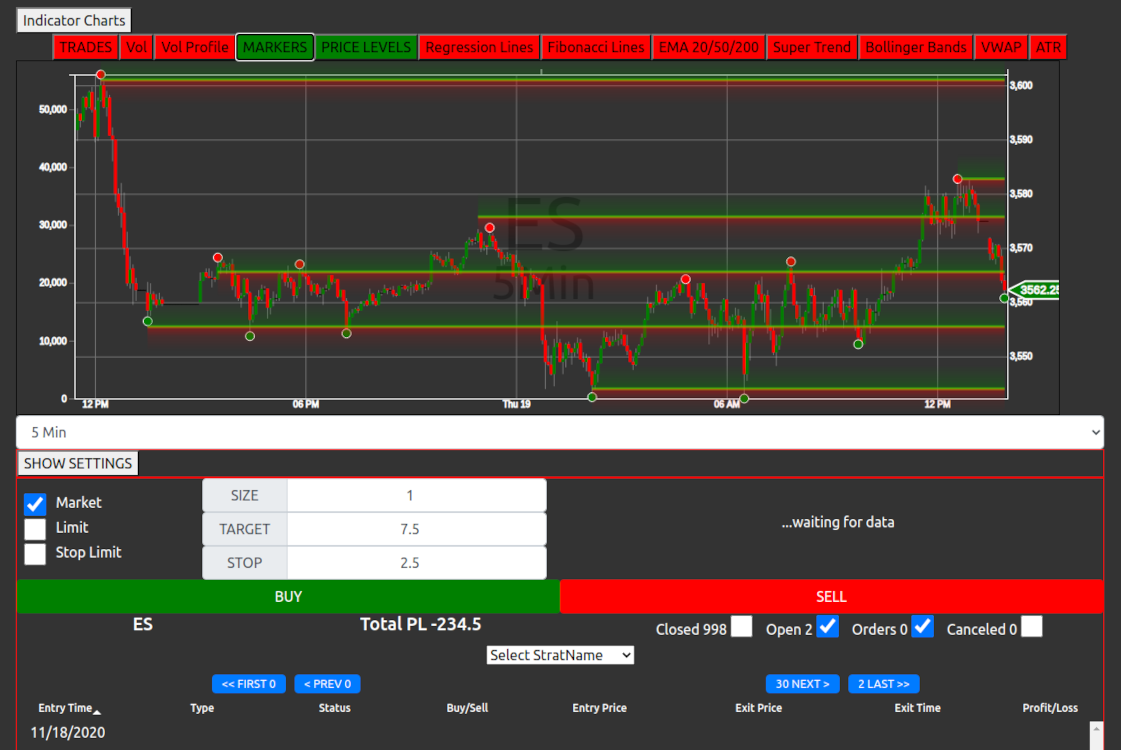Click the Type column header
Screen dimensions: 1121x750
202,708
